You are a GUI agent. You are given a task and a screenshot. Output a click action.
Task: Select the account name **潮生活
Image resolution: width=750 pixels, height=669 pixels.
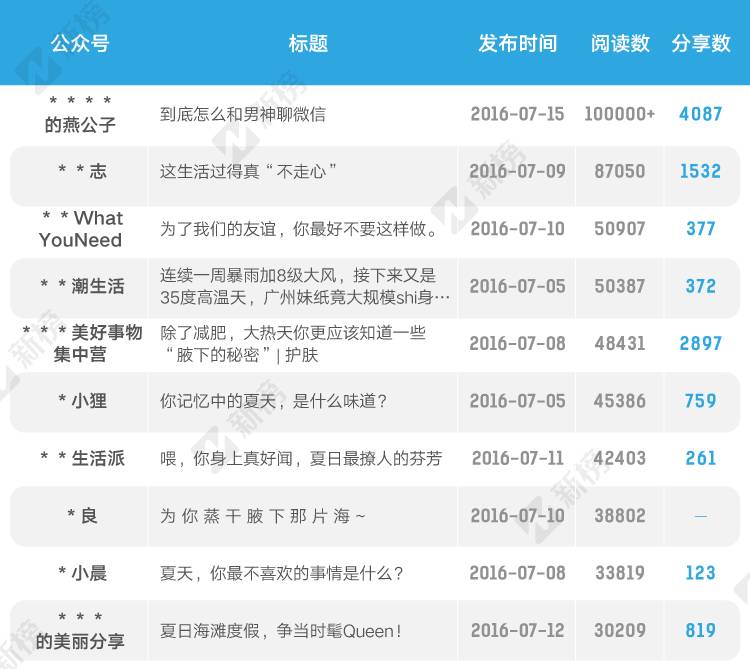pyautogui.click(x=82, y=286)
